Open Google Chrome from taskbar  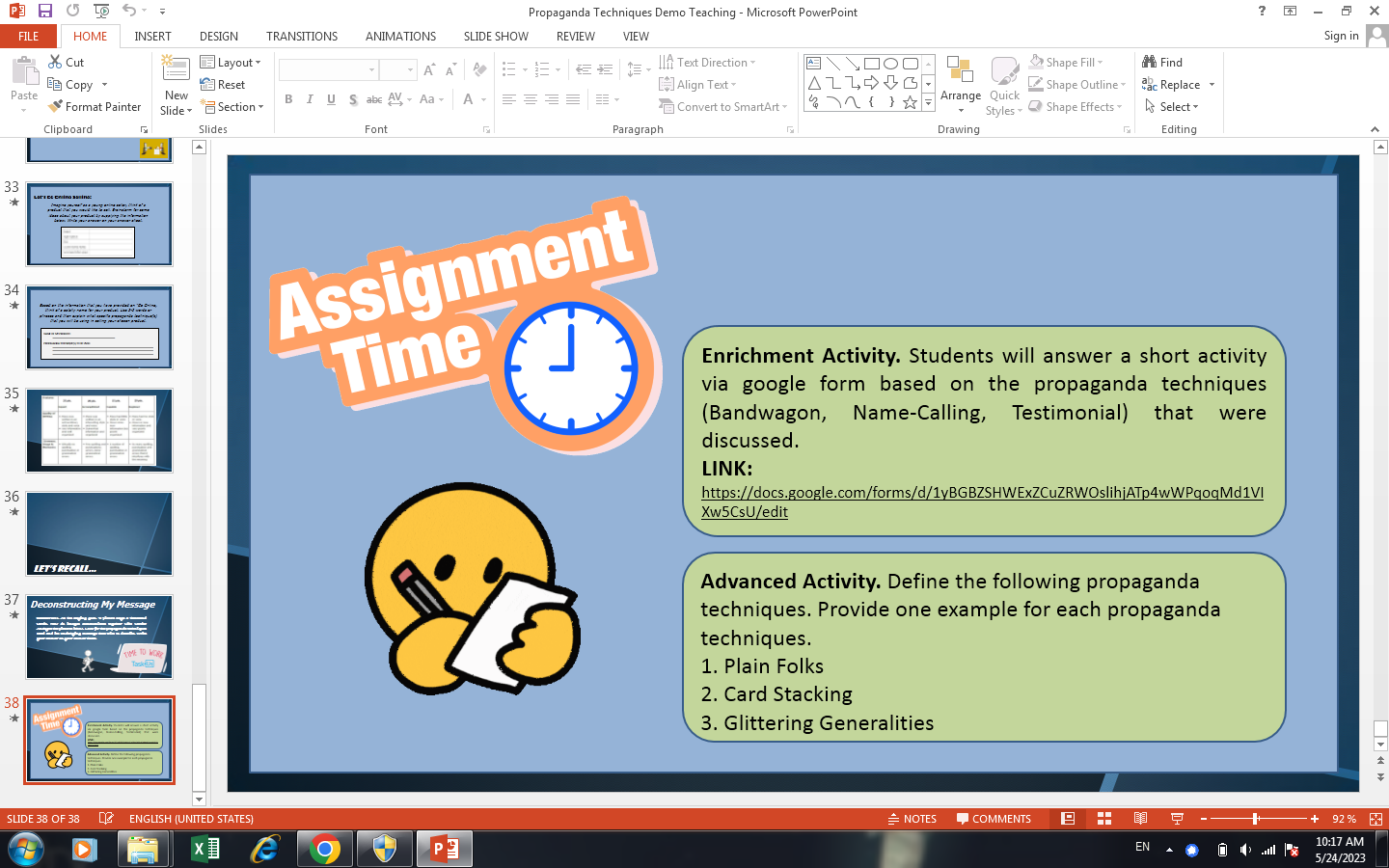[x=325, y=849]
